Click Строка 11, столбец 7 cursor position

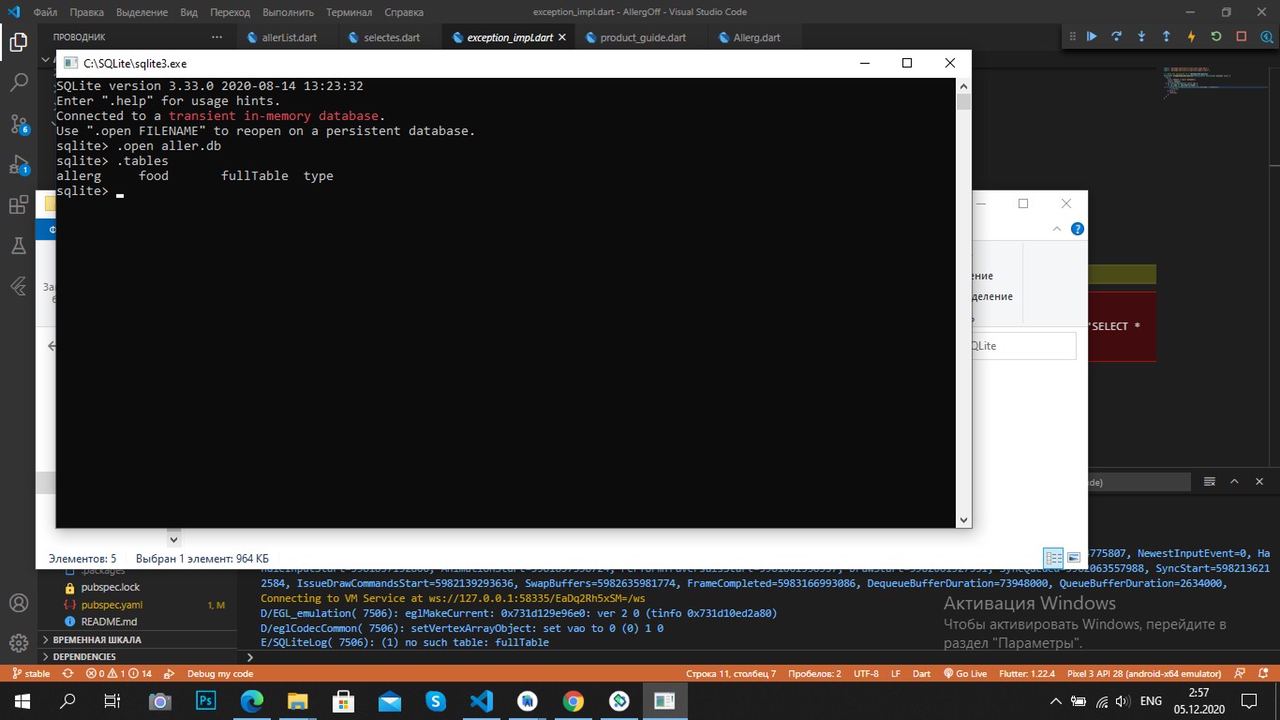731,674
